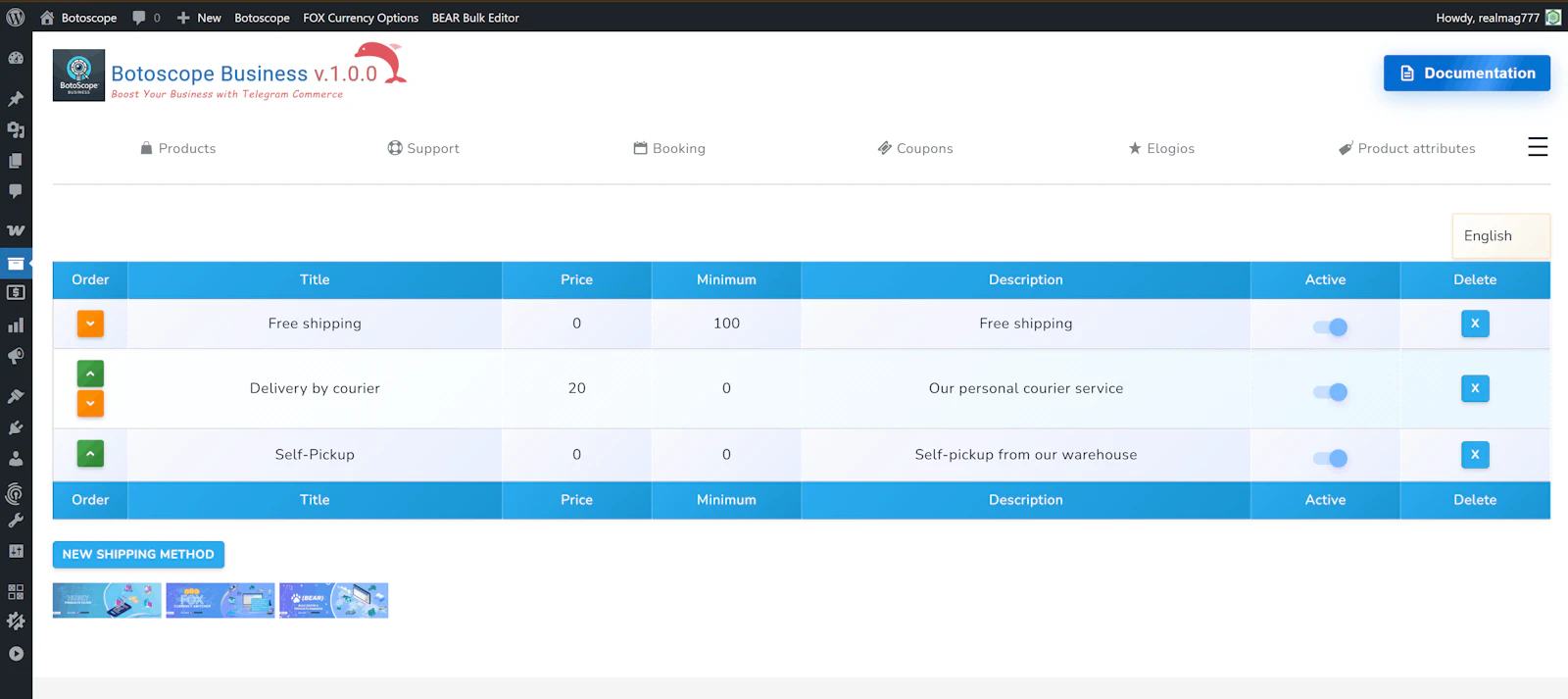1568x699 pixels.
Task: Open the Settings sliders sidebar icon
Action: [16, 551]
